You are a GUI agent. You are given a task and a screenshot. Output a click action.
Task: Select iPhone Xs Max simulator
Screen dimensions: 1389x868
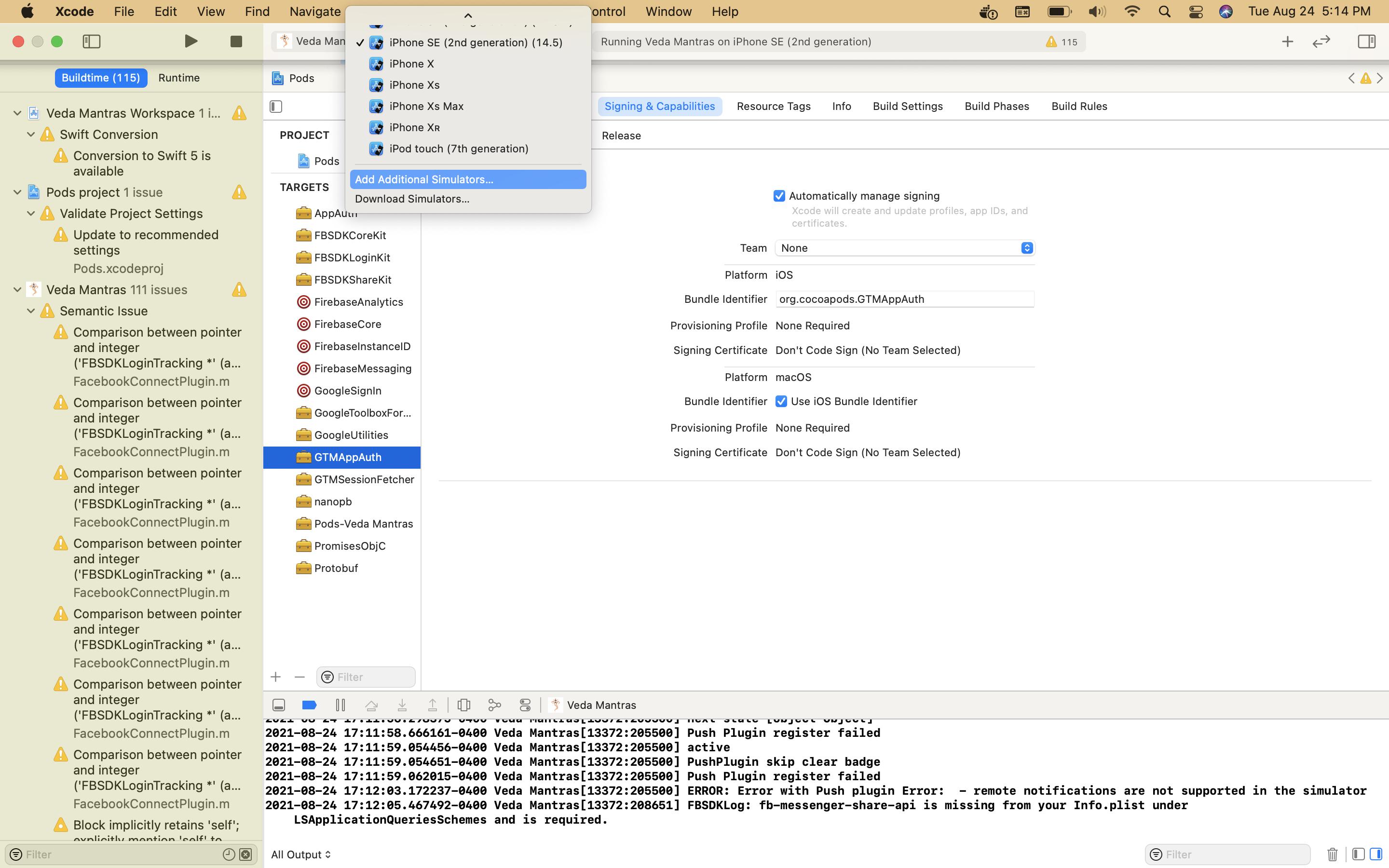tap(426, 106)
